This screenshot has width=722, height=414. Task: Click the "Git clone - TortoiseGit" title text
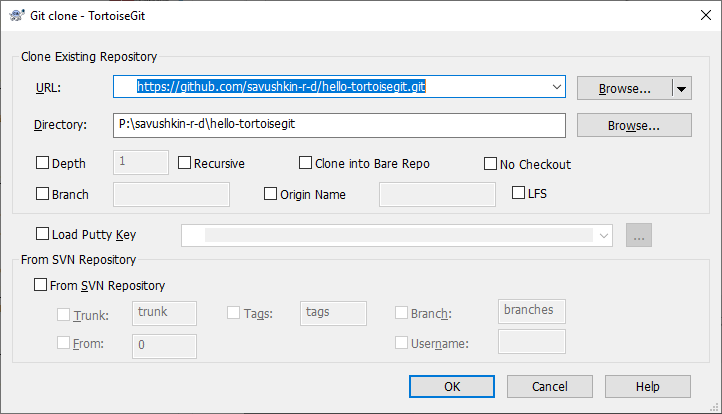(87, 16)
